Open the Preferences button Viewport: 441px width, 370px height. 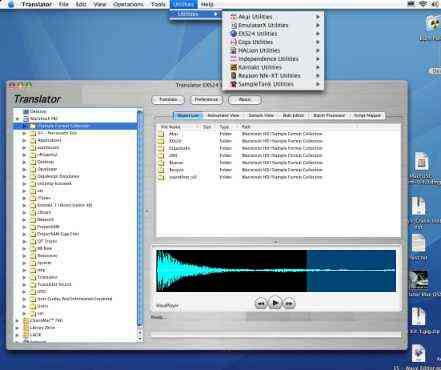206,100
